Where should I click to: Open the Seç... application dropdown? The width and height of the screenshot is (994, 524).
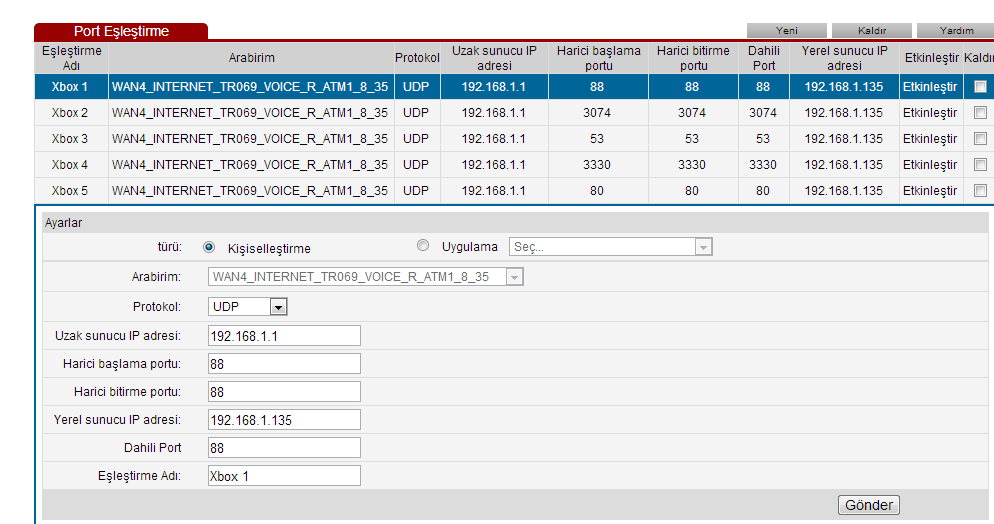tap(610, 246)
